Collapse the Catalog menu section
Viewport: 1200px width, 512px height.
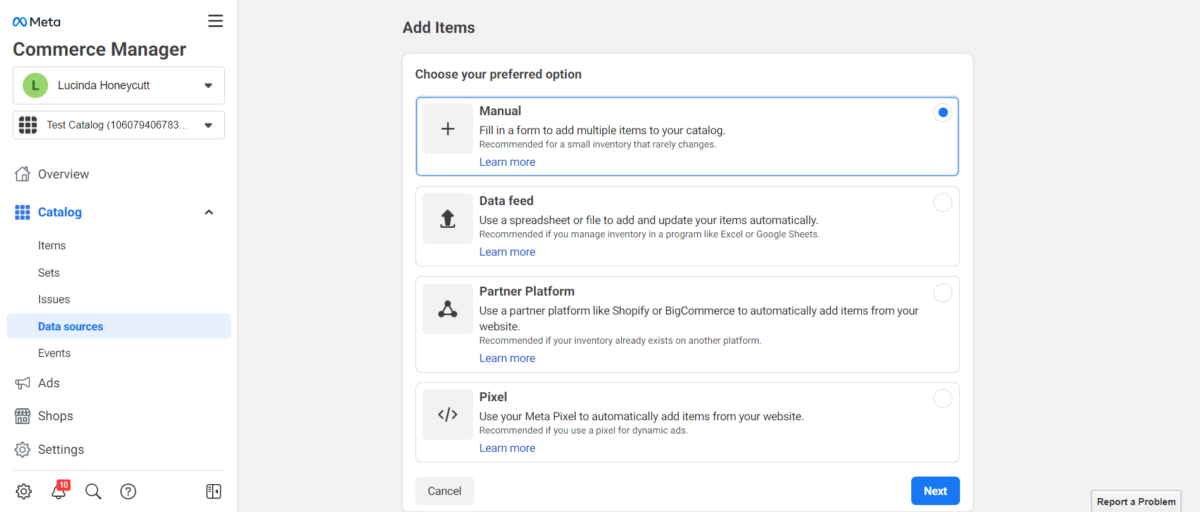(208, 212)
